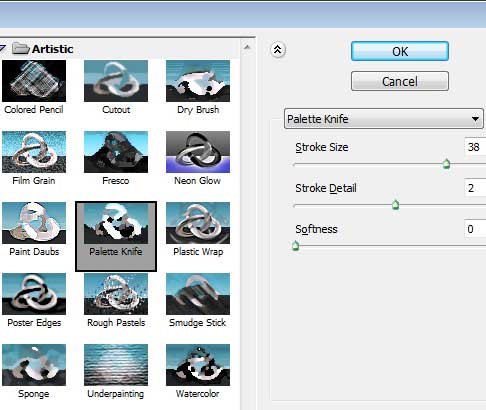Select the Poster Edges filter thumbnail

click(x=34, y=294)
